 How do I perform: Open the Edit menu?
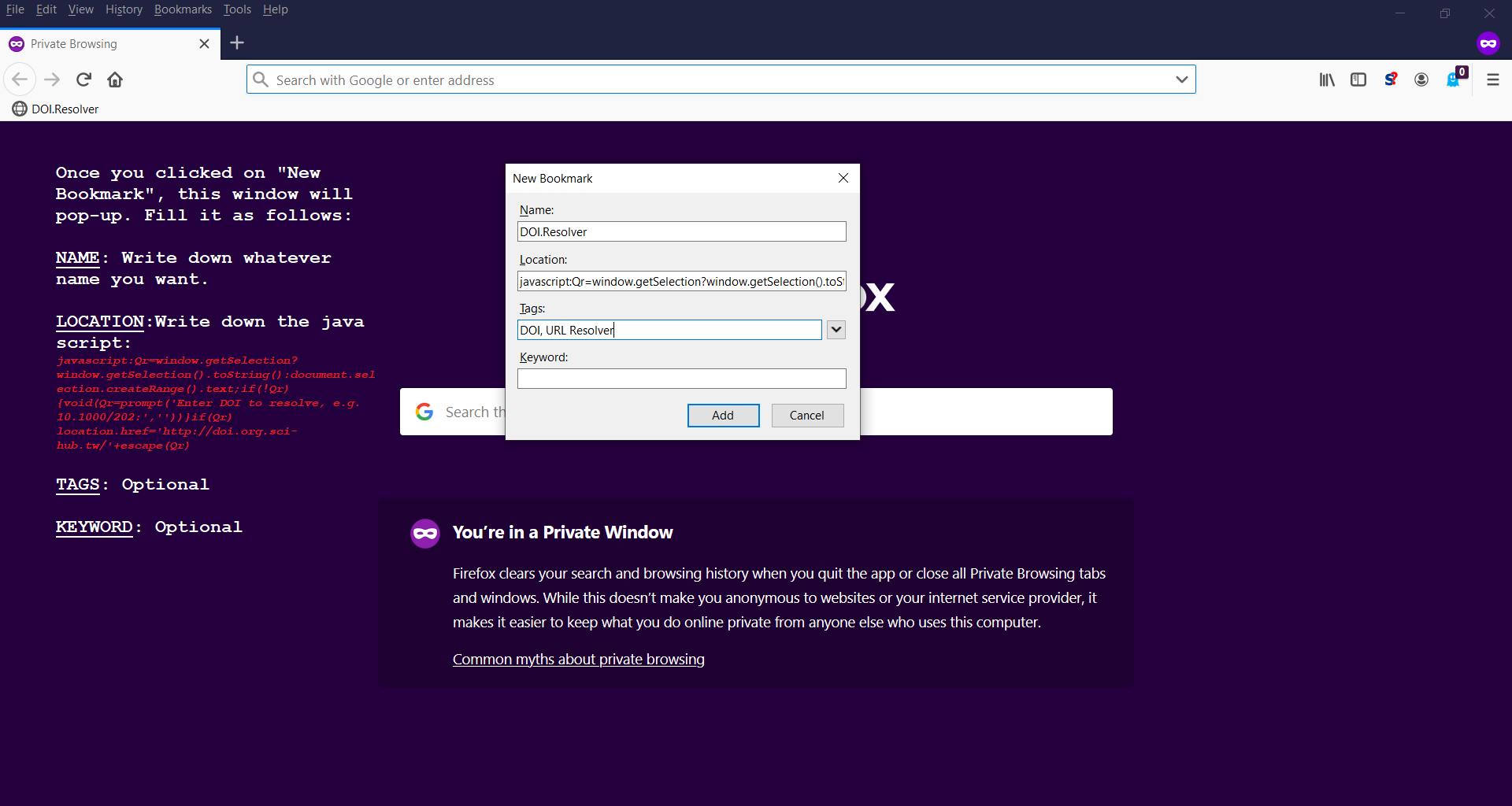(46, 9)
